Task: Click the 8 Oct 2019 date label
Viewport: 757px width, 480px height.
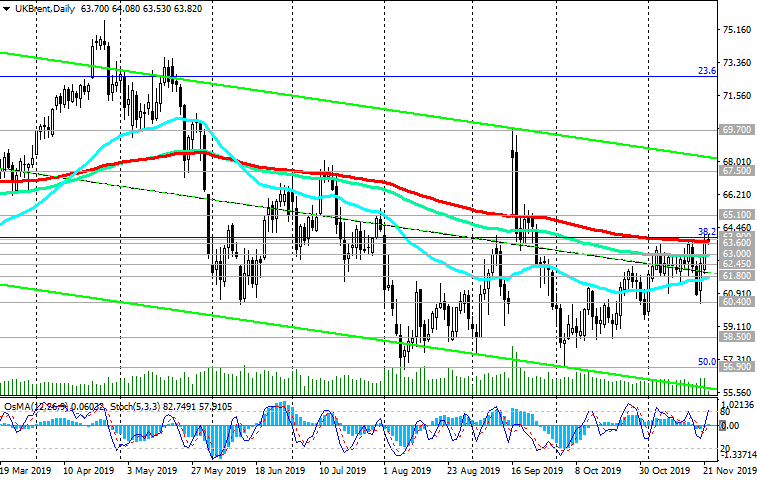Action: point(597,470)
